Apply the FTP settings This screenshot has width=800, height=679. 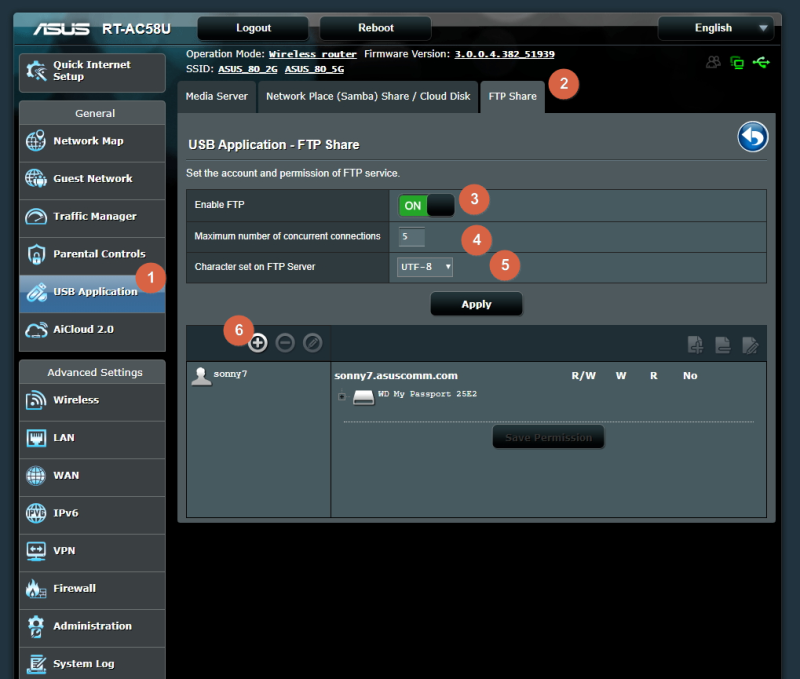(477, 304)
